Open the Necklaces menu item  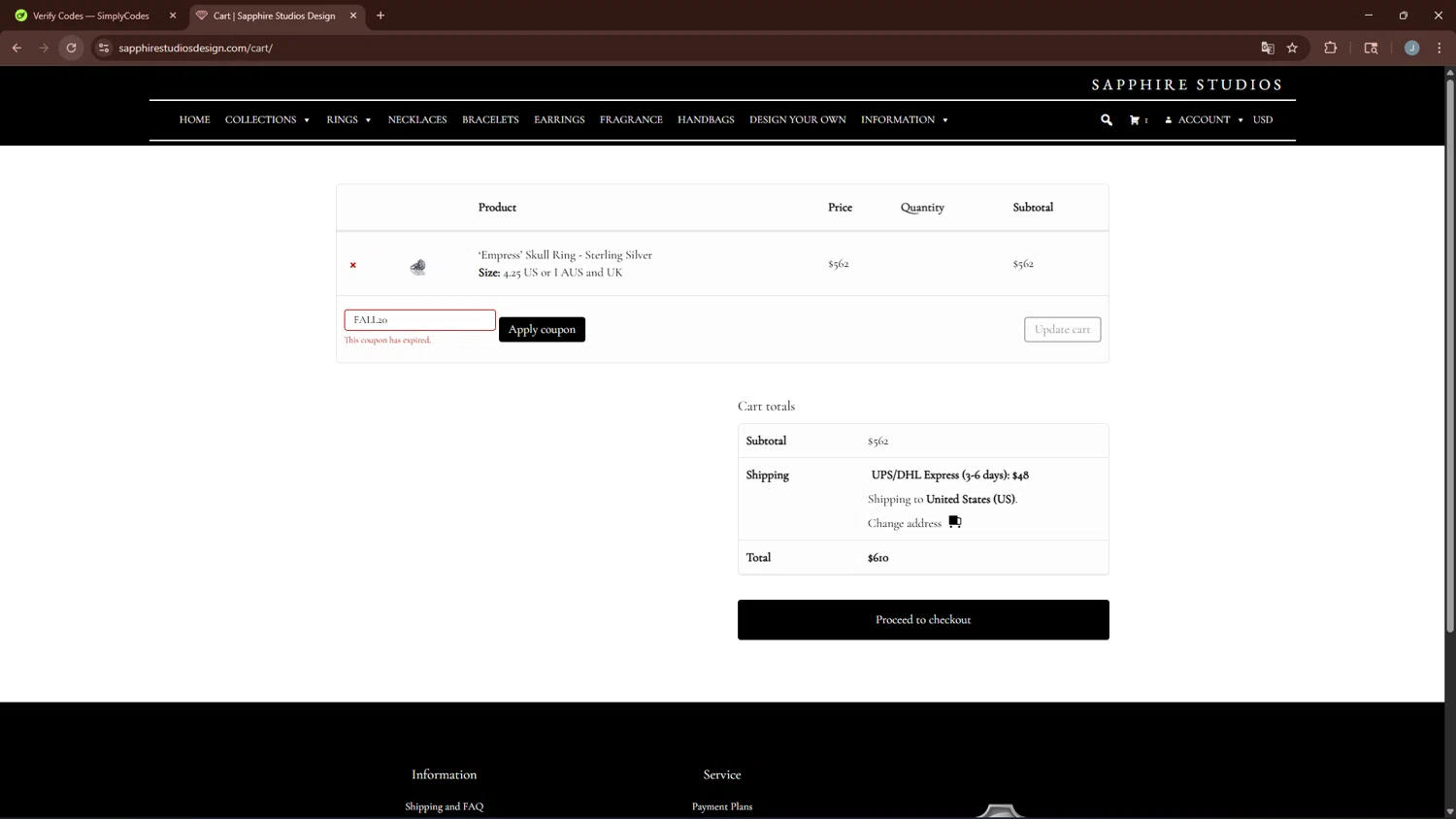coord(417,120)
